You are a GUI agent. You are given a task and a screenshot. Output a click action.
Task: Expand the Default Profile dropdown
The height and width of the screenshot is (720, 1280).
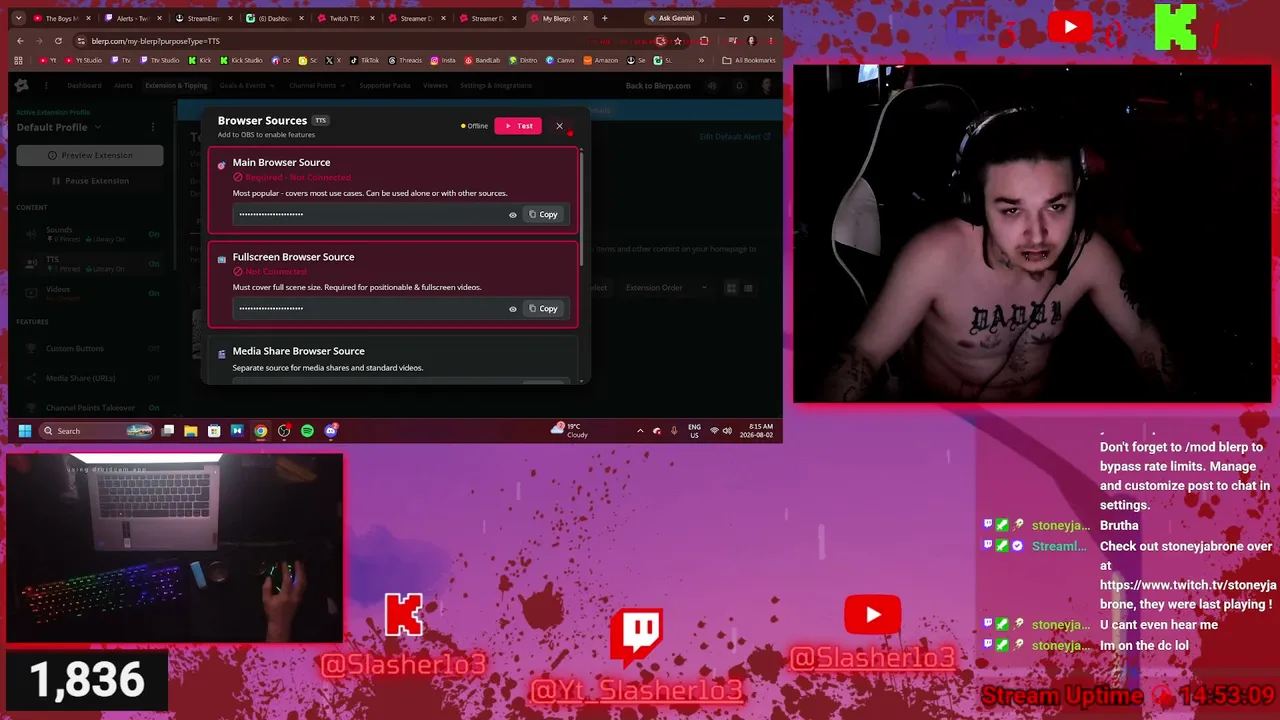pos(59,127)
